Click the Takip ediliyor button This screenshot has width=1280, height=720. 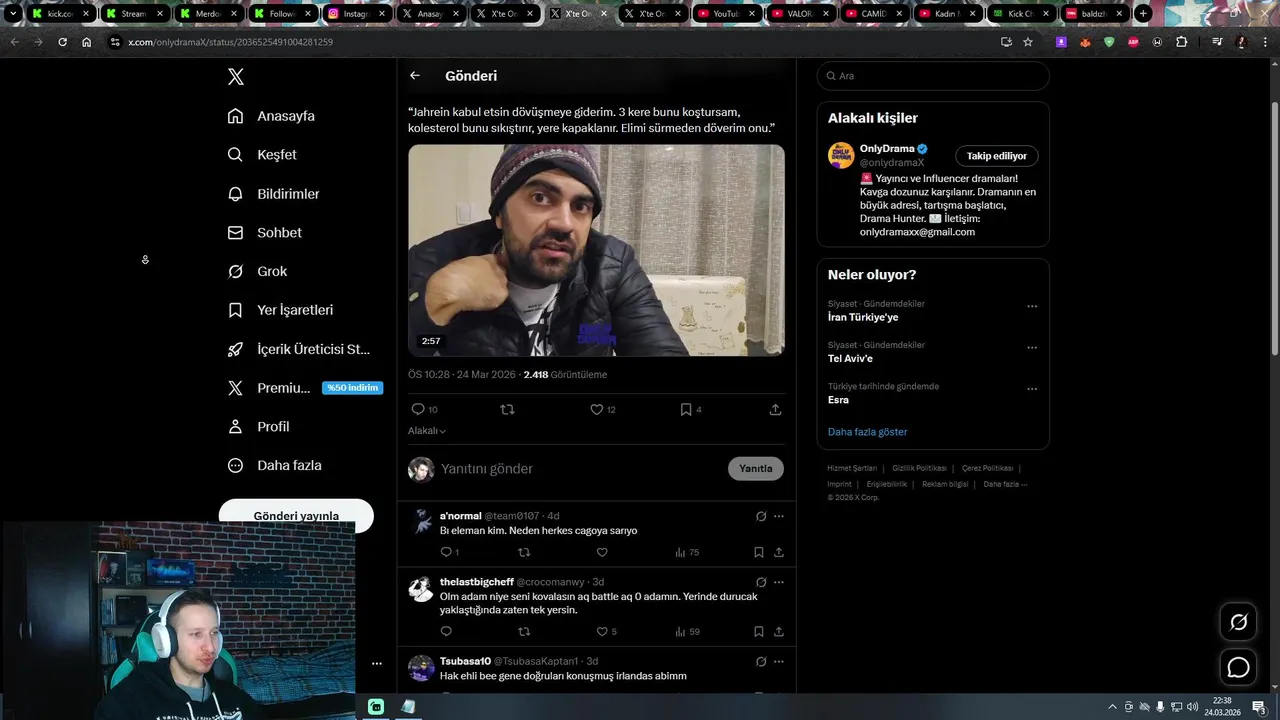pos(997,156)
